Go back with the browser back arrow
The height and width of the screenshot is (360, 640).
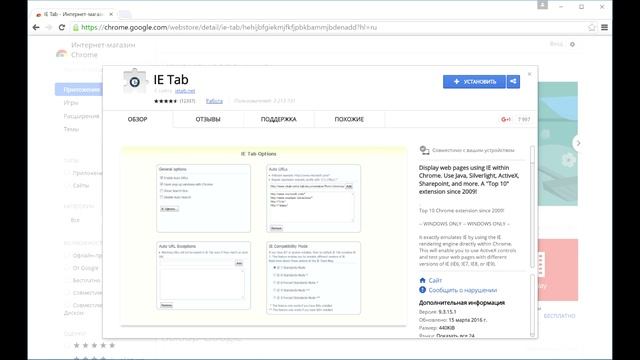click(x=36, y=27)
